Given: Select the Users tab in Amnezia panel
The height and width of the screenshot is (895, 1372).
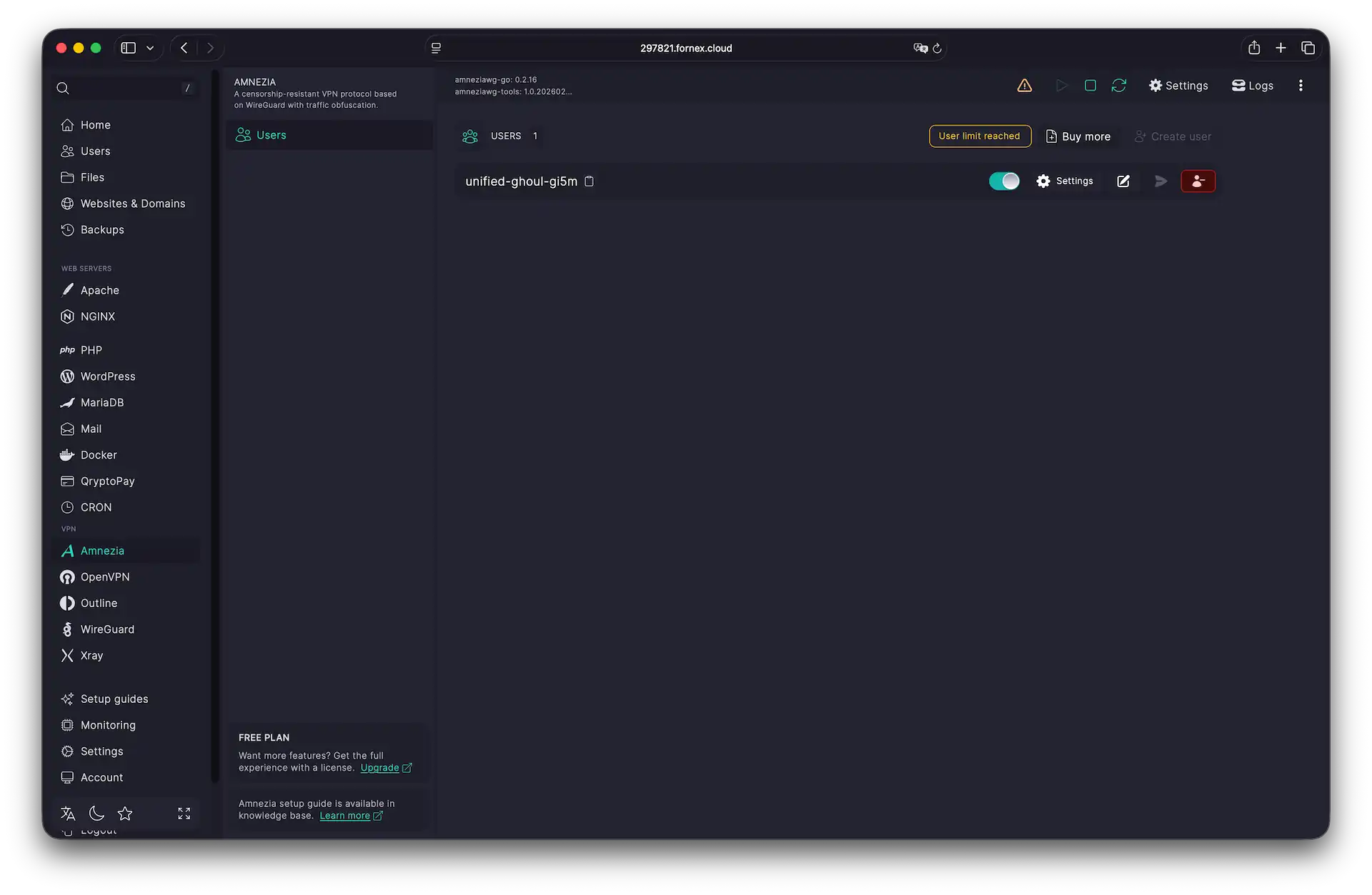Looking at the screenshot, I should (x=329, y=135).
